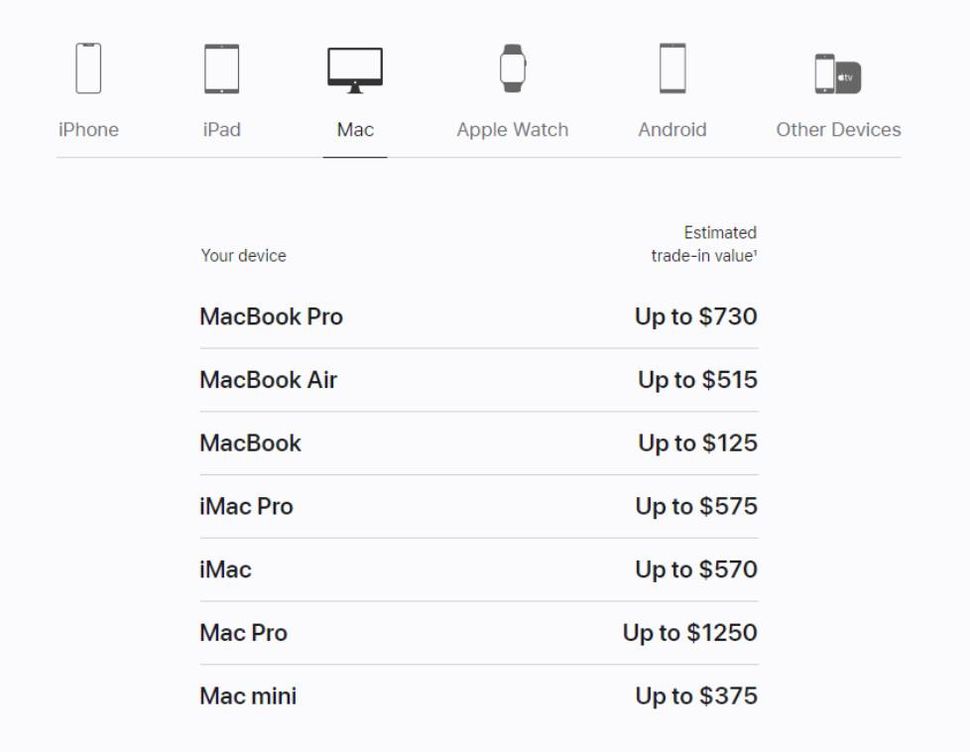Viewport: 970px width, 752px height.
Task: Switch to the iPhone tab
Action: pyautogui.click(x=88, y=129)
